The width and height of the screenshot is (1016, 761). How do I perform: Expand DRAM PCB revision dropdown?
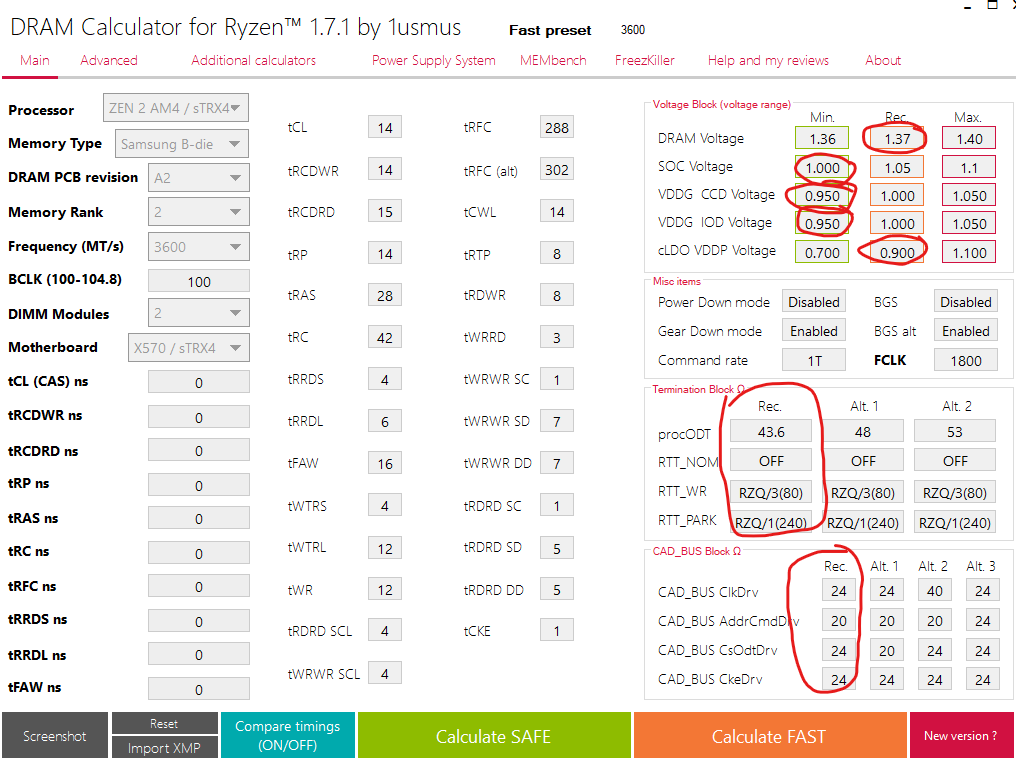pos(198,178)
